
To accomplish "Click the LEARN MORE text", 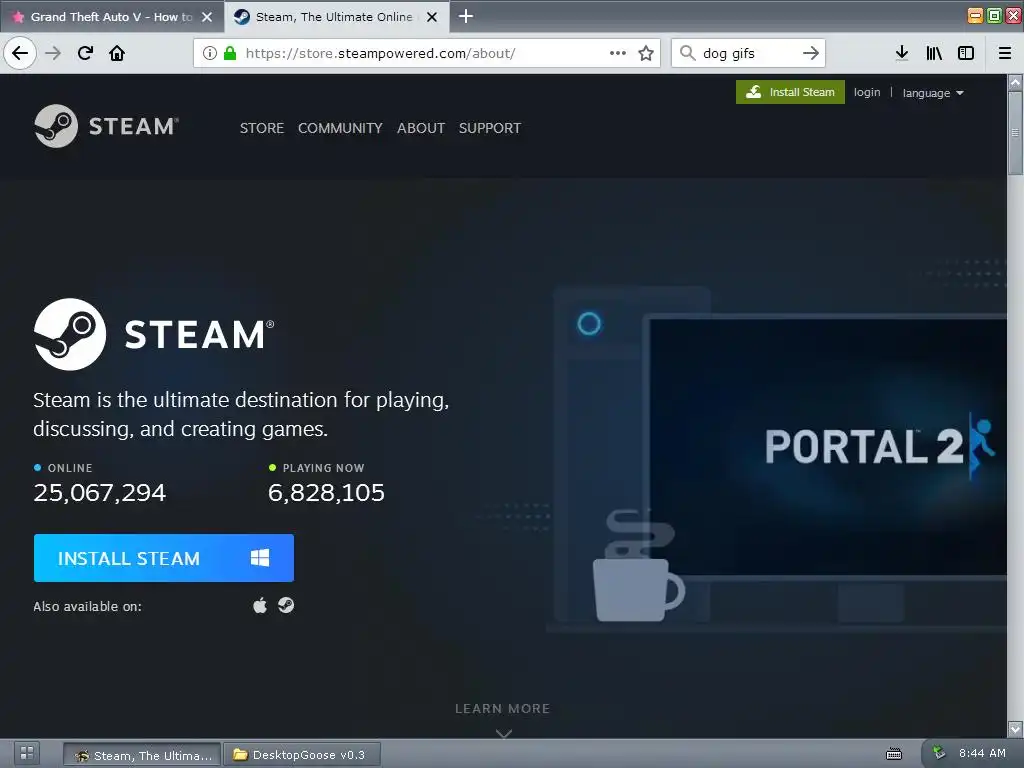I will click(503, 709).
